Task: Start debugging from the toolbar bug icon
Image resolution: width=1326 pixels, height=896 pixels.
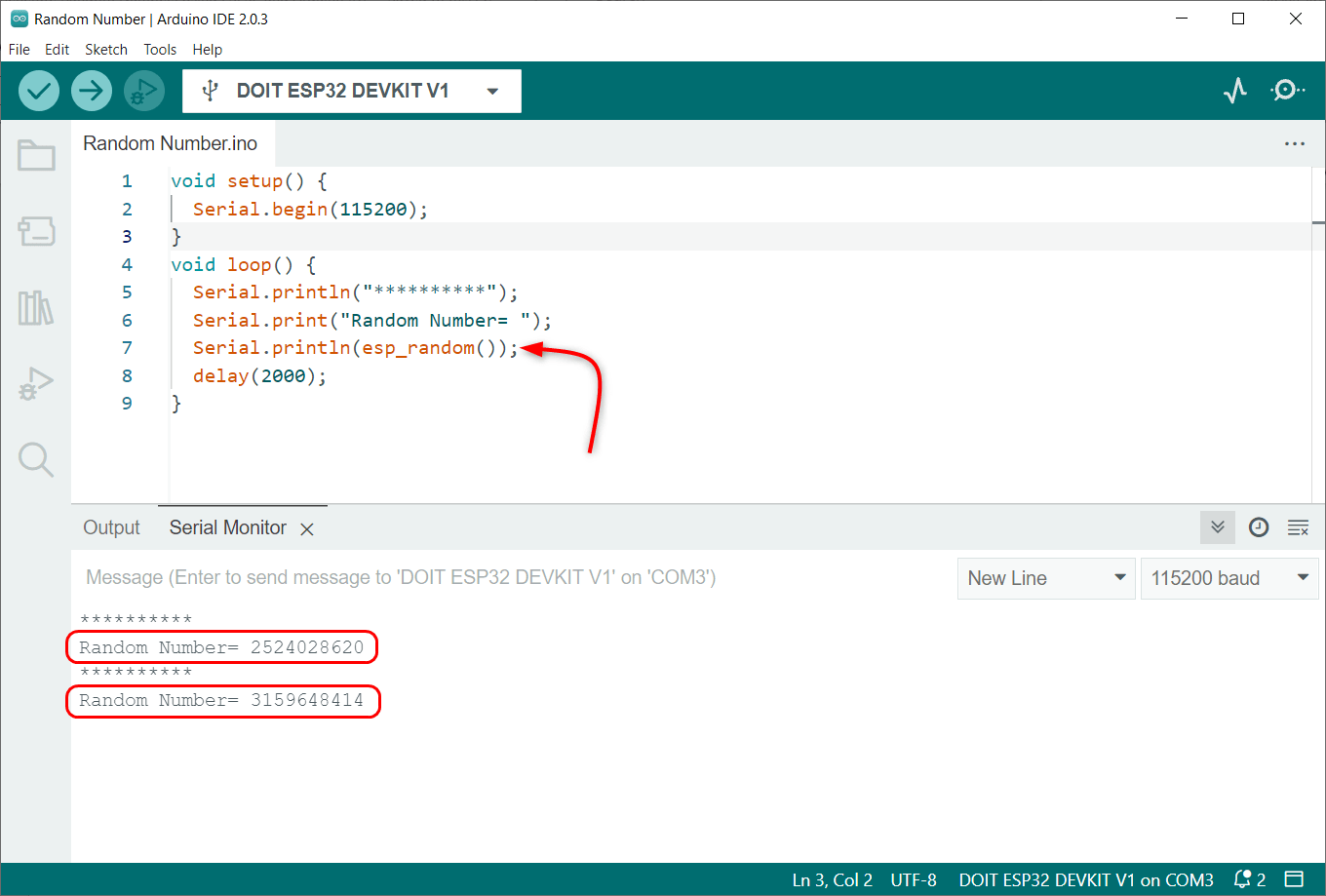Action: (144, 91)
